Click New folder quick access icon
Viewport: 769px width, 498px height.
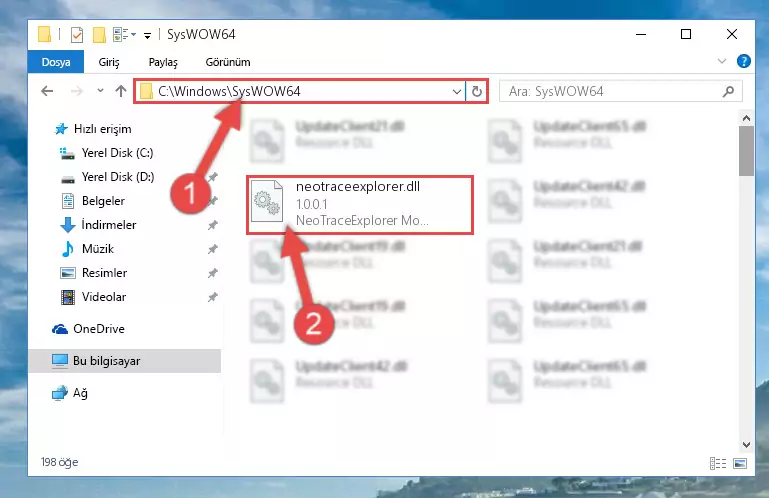(100, 35)
